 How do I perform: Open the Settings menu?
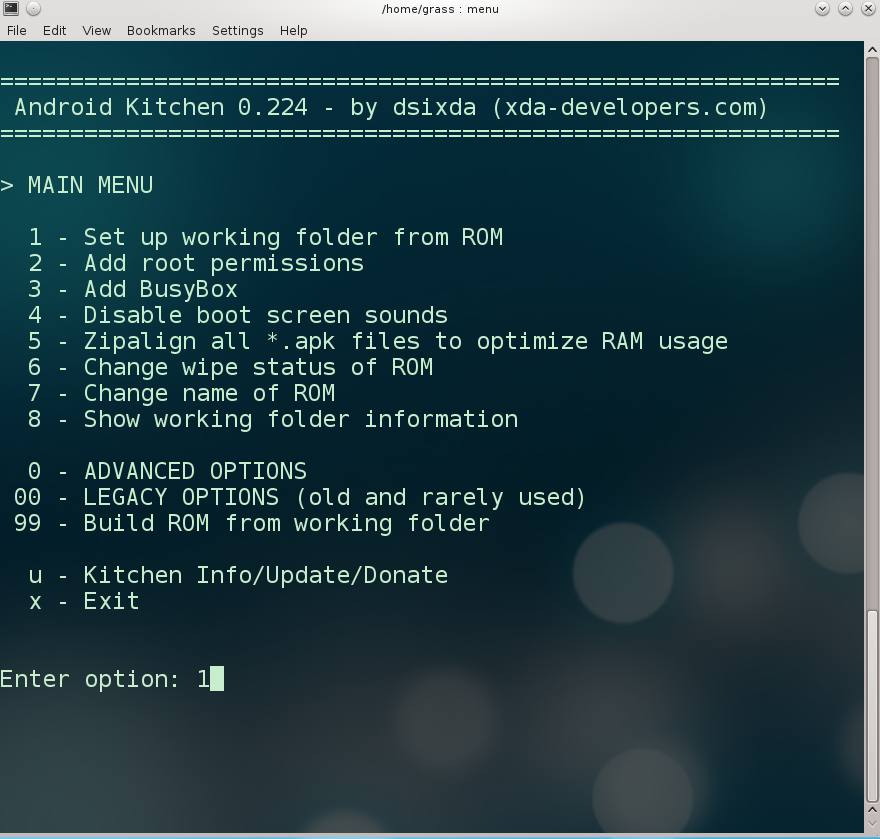coord(237,30)
